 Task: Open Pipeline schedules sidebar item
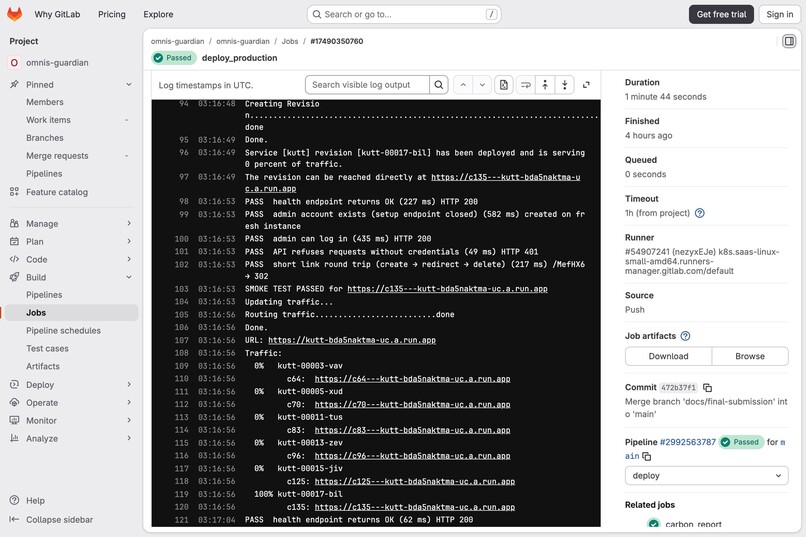pyautogui.click(x=63, y=330)
